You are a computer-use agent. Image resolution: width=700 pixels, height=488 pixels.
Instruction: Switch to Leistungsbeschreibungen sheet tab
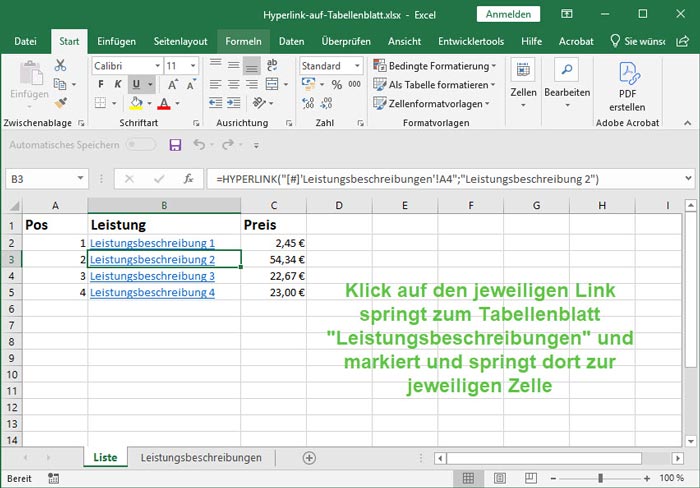[201, 458]
